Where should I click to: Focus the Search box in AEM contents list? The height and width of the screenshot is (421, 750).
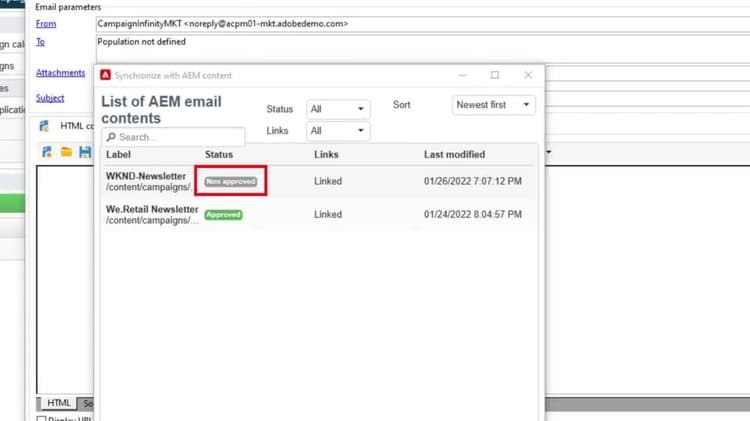[x=174, y=137]
